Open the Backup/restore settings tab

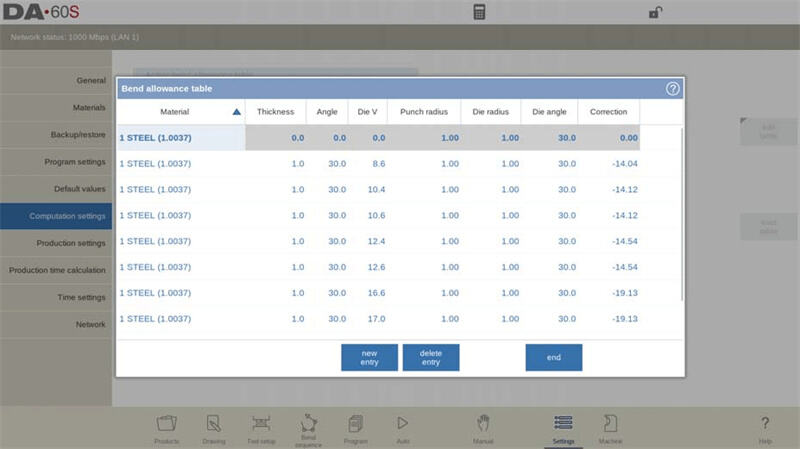click(56, 134)
